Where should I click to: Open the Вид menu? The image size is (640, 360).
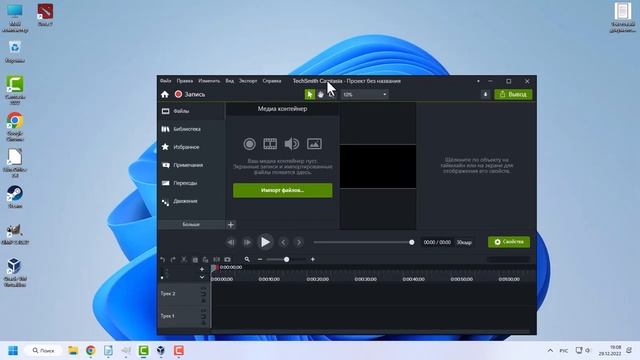coord(229,81)
